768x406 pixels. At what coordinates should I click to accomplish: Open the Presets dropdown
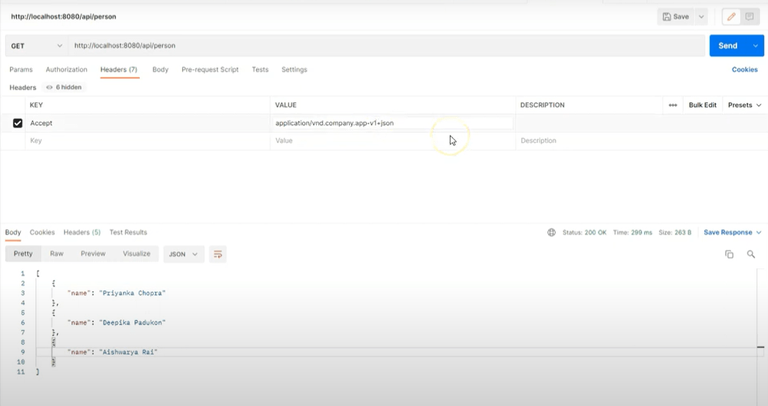point(744,105)
